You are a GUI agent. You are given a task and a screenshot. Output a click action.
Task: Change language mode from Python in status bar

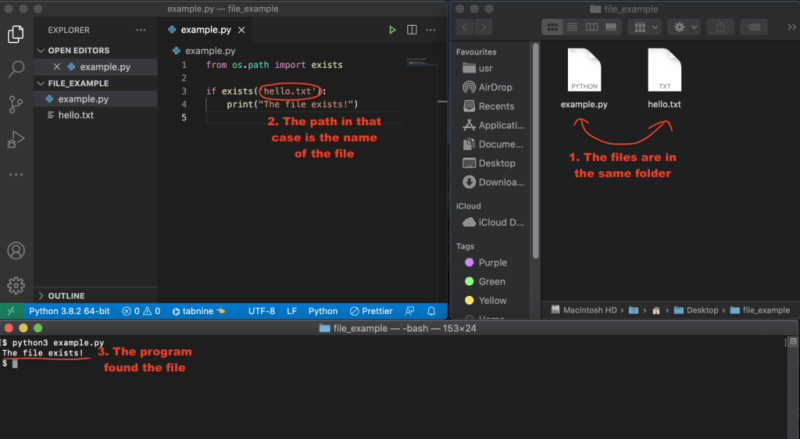(x=322, y=311)
